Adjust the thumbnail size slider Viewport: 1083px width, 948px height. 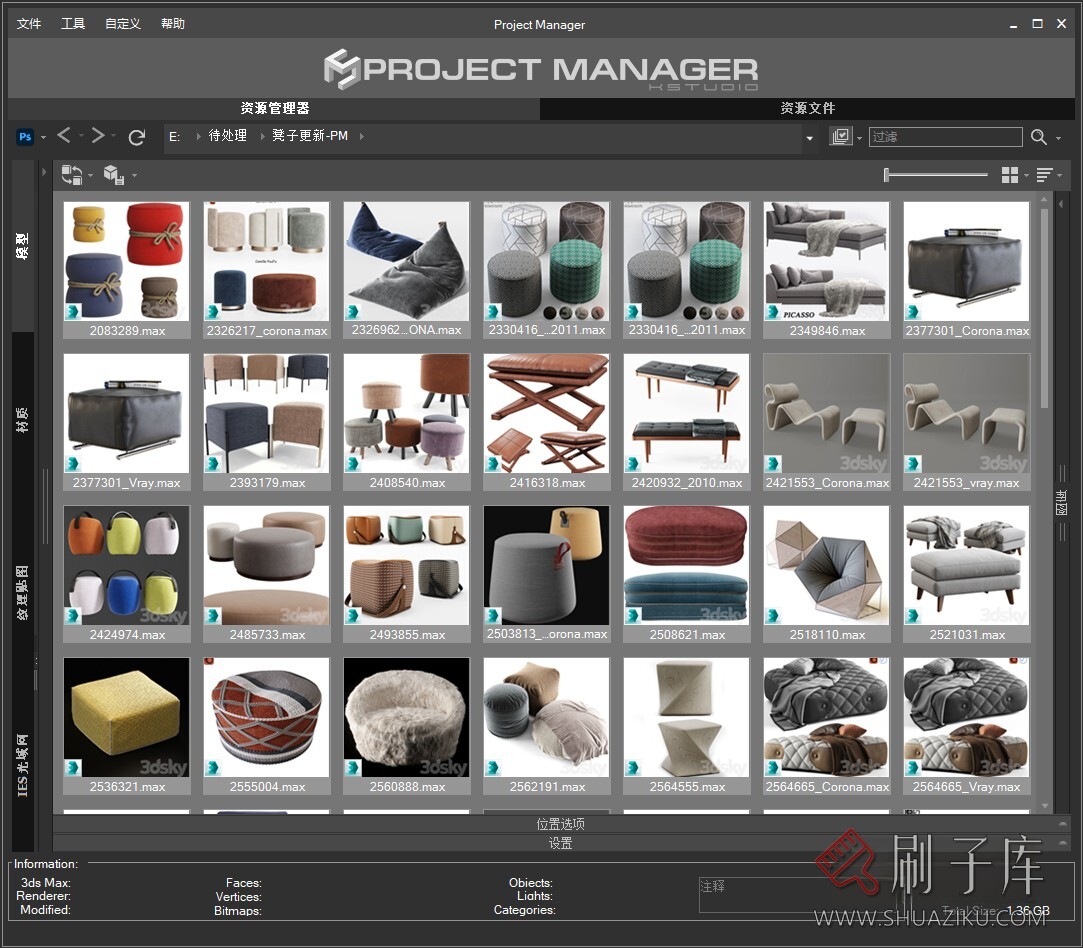pyautogui.click(x=936, y=176)
